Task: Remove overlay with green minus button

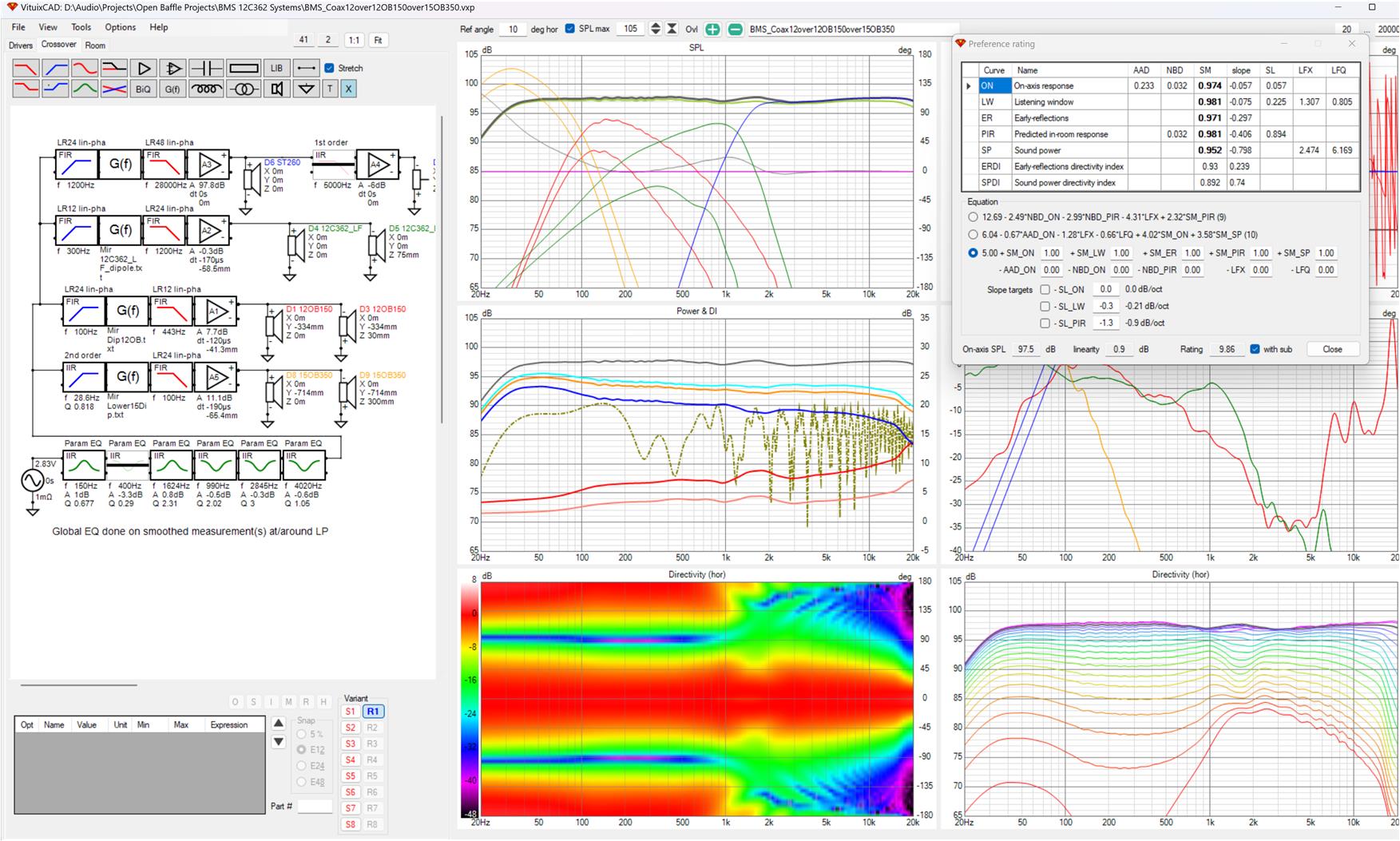Action: tap(735, 30)
